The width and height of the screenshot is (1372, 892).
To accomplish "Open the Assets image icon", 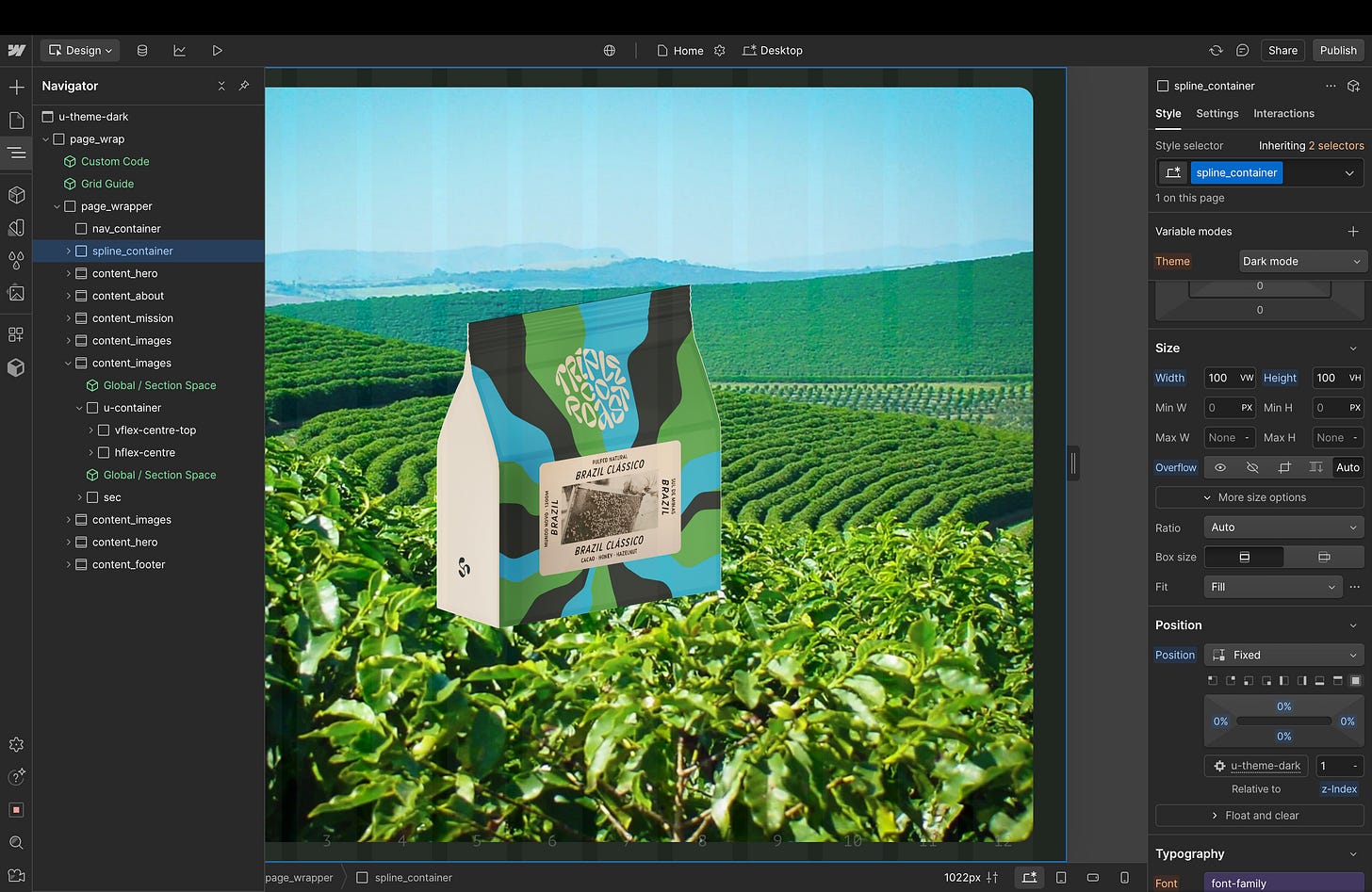I will 16,292.
